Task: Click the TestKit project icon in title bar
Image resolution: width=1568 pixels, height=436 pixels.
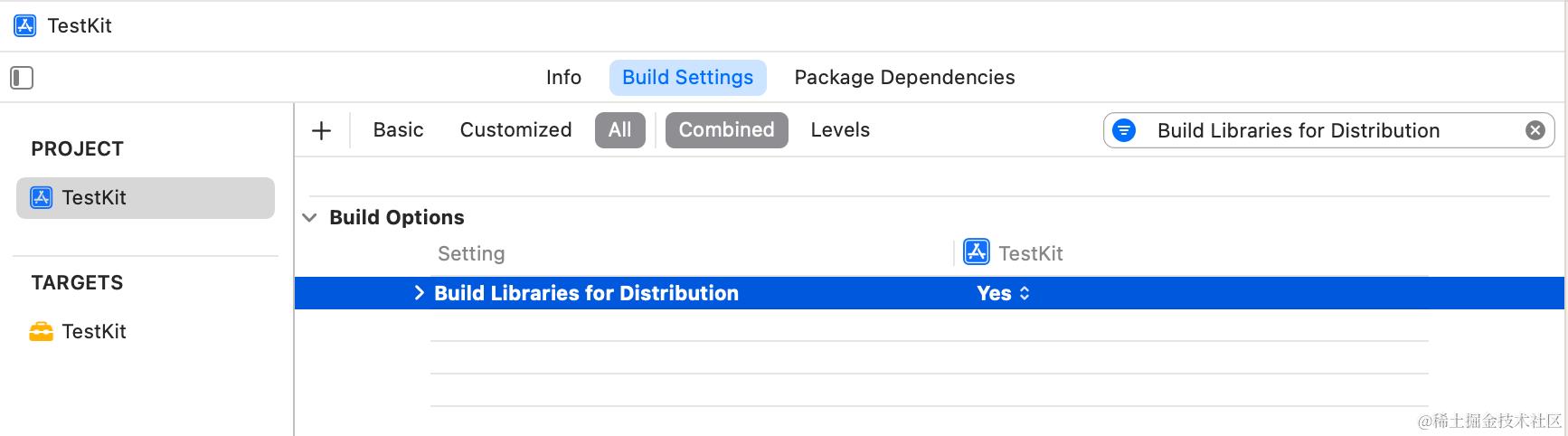Action: pos(25,25)
